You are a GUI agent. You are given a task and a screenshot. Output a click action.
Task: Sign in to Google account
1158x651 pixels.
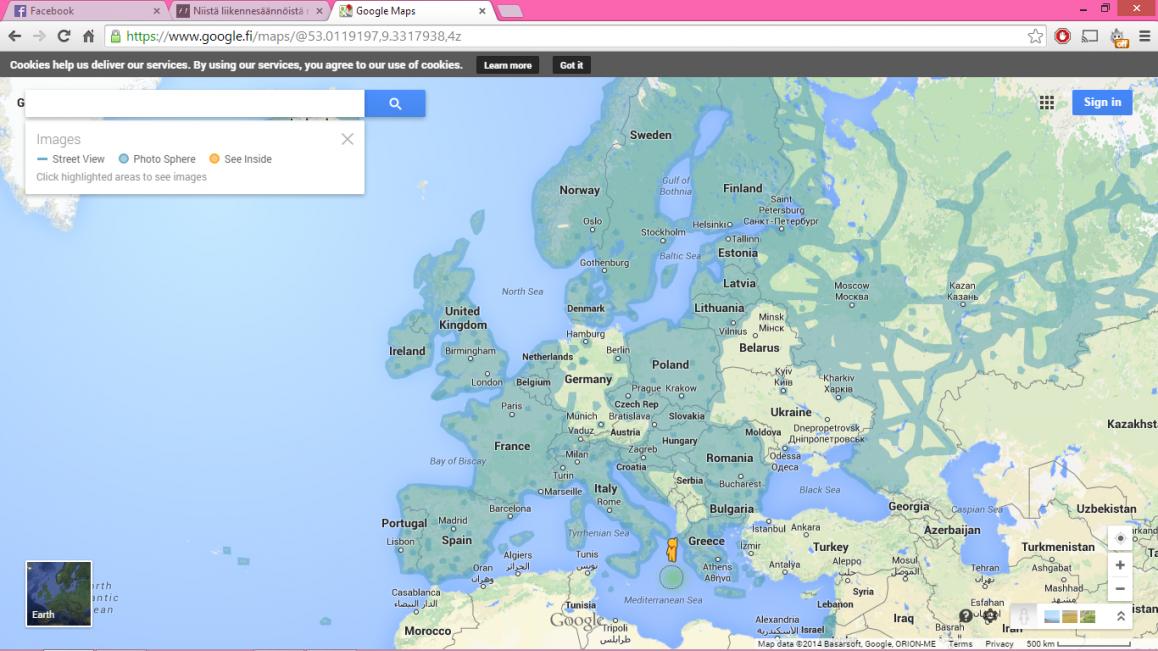pyautogui.click(x=1102, y=102)
